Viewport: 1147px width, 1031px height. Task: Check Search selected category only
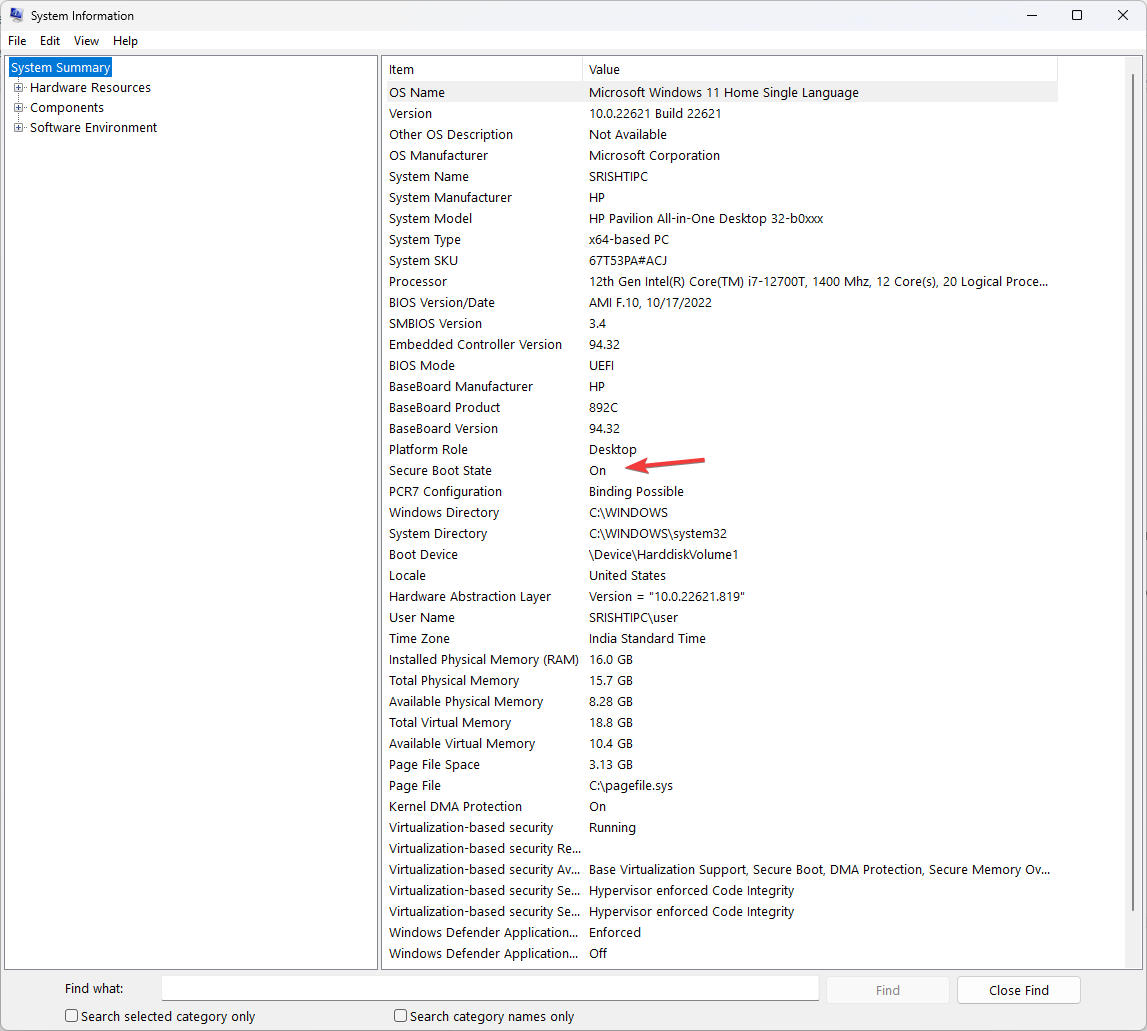click(x=72, y=1016)
